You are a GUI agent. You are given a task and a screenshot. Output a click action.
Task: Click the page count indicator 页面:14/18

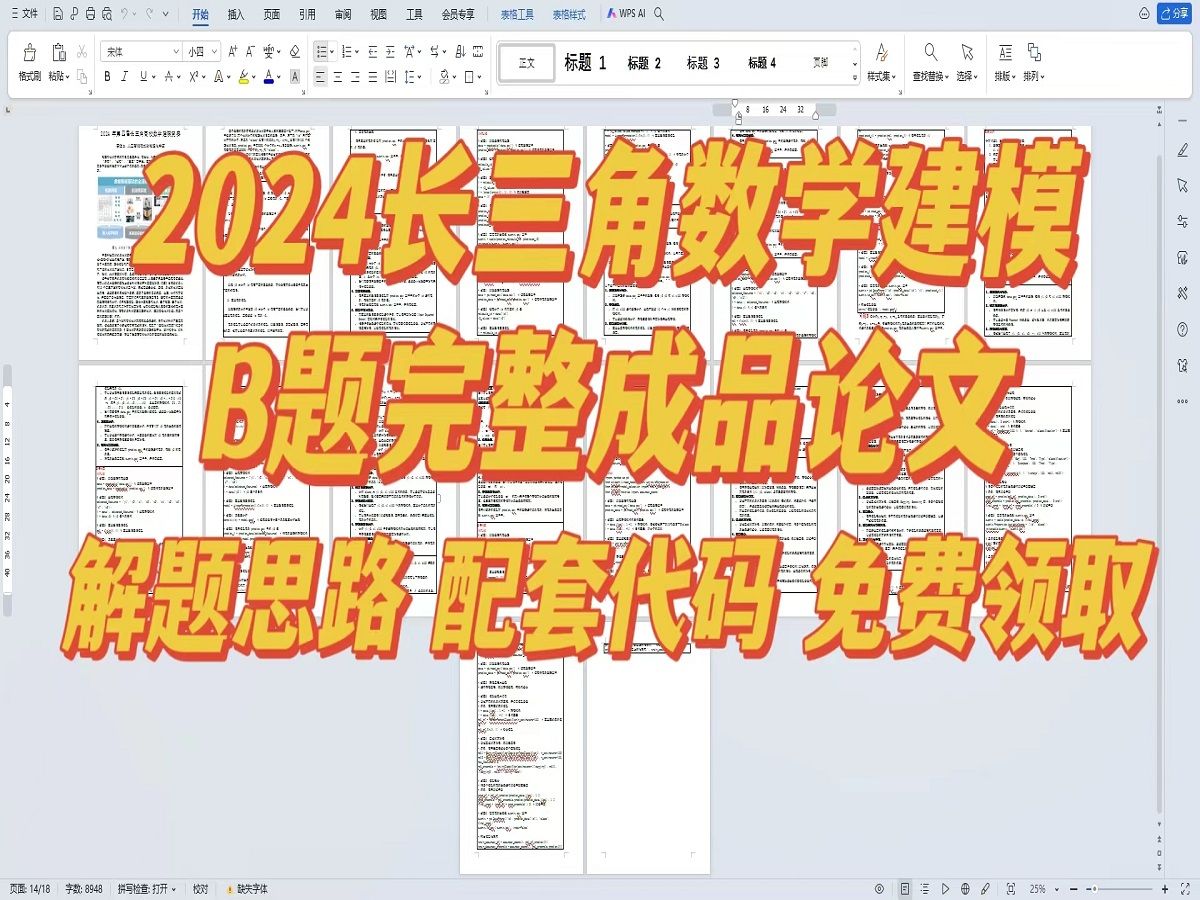pos(30,887)
